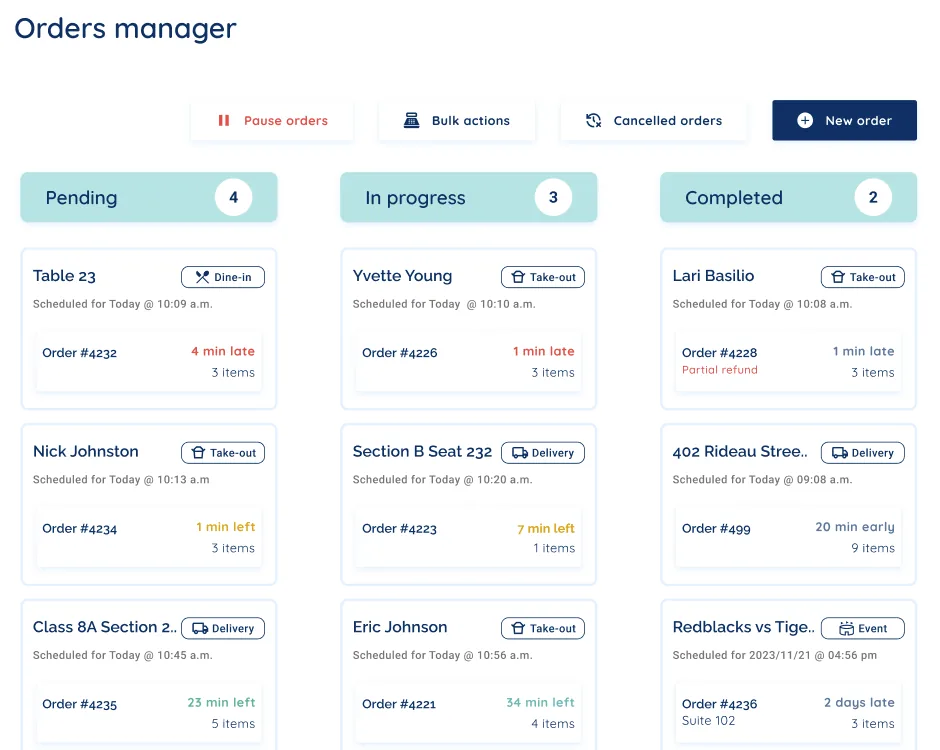940x750 pixels.
Task: Click Order #4236
Action: pos(719,704)
